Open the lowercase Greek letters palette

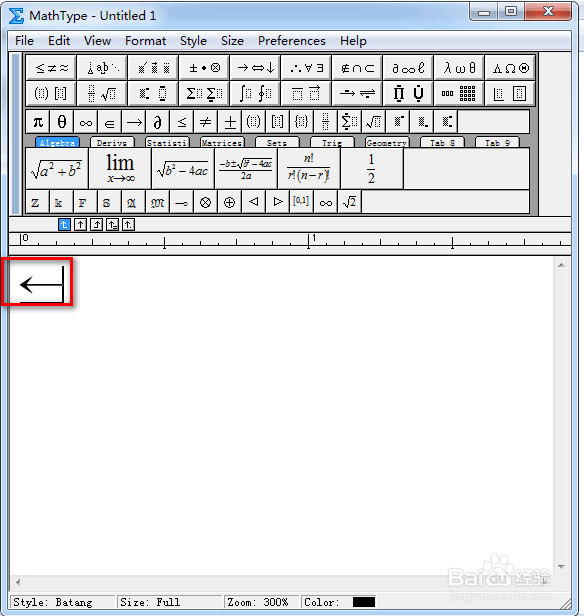(x=460, y=68)
